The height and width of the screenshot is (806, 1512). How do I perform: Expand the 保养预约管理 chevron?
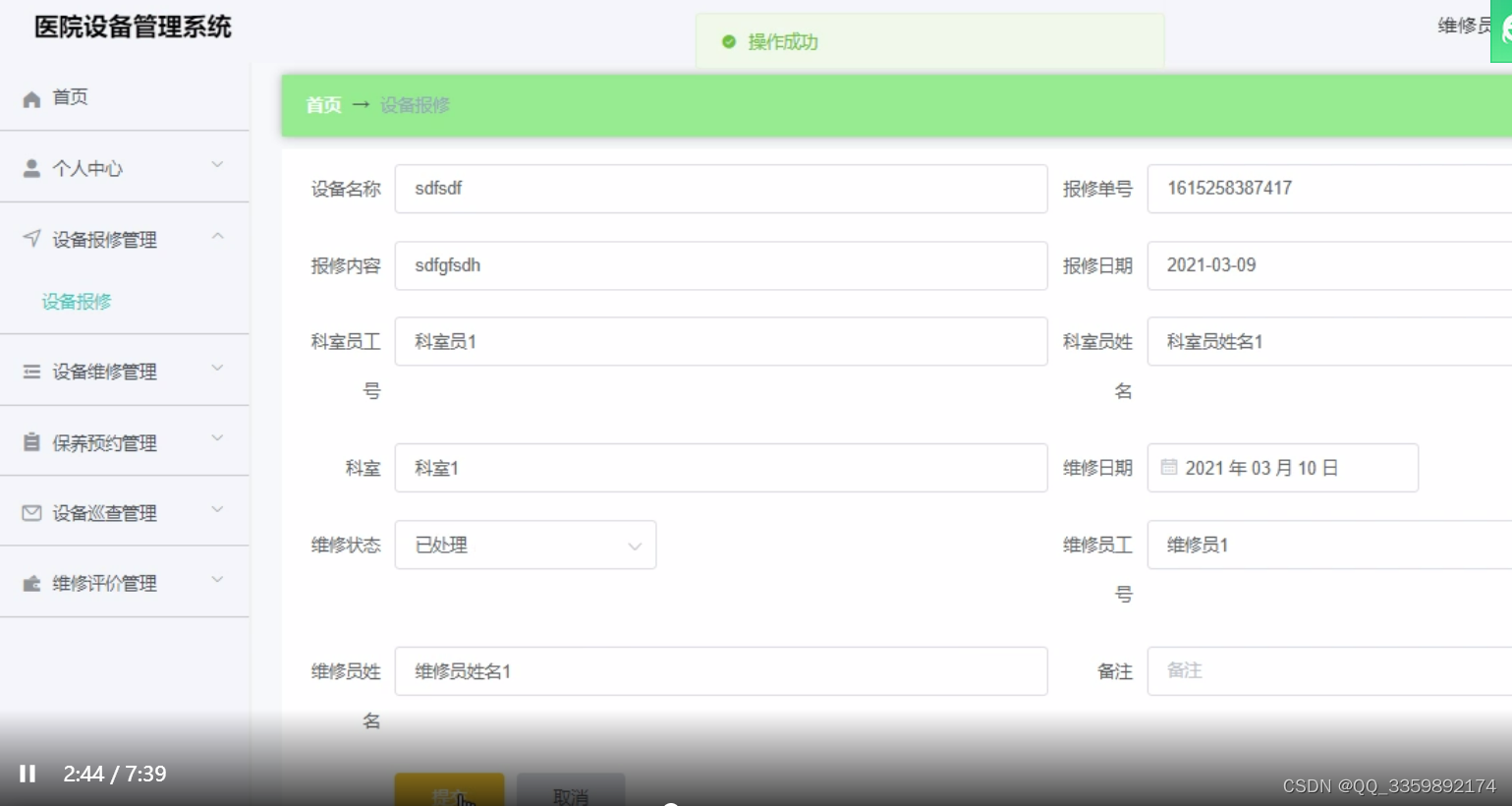(x=218, y=438)
